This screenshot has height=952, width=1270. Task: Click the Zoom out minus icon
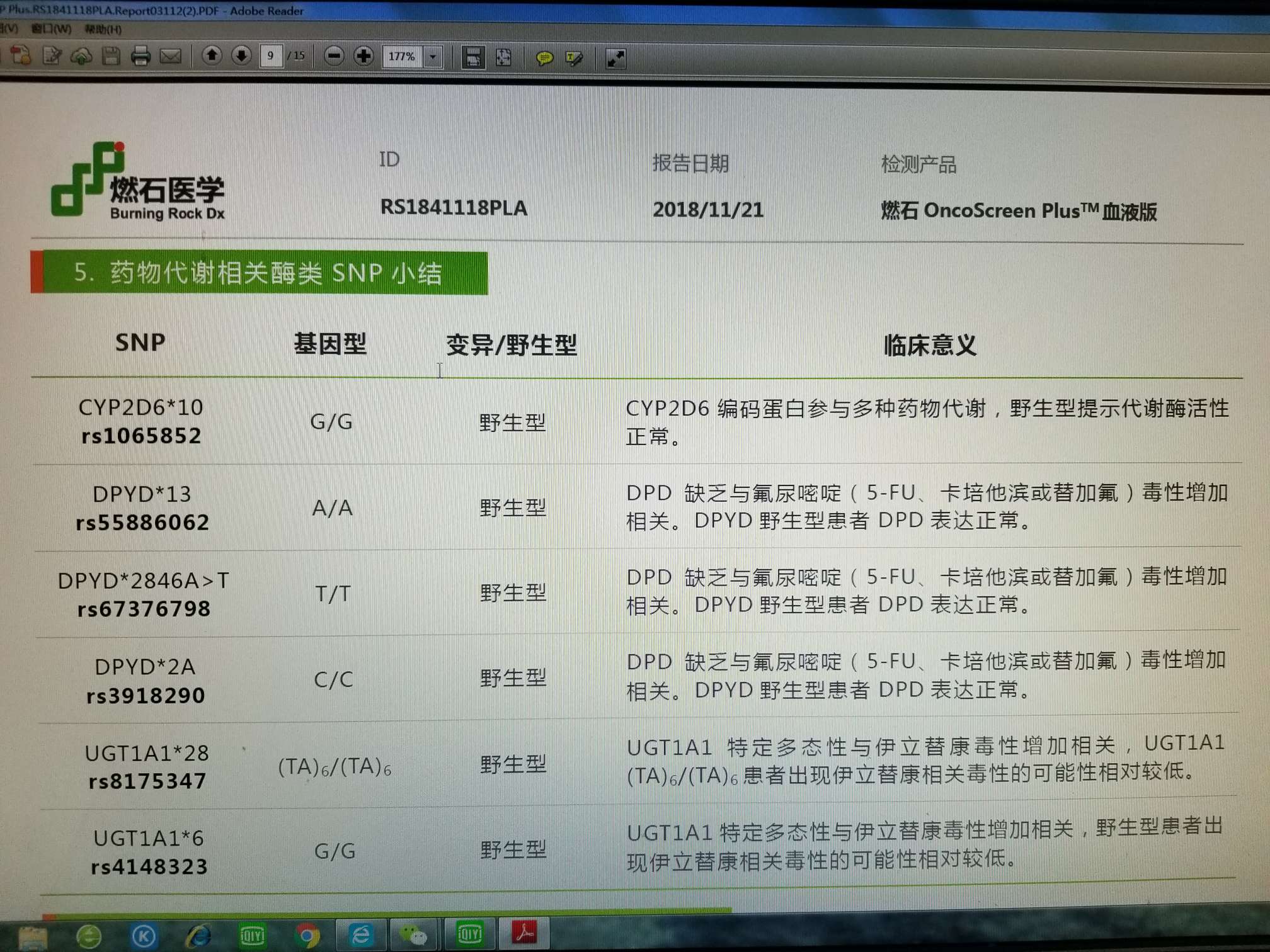(x=335, y=57)
